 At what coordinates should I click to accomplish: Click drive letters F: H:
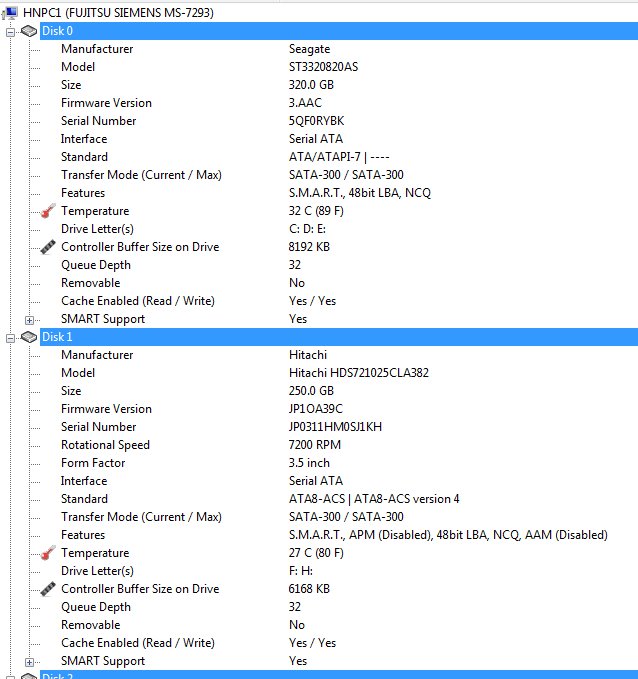[301, 571]
